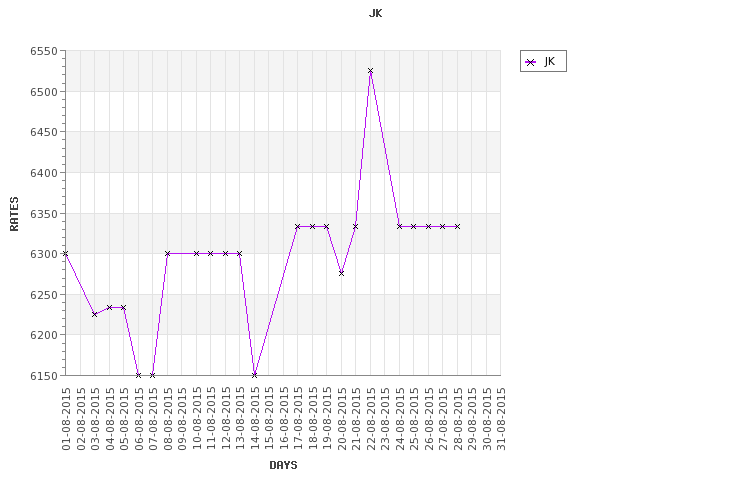Click the data marker on 20-08-2015

click(x=342, y=273)
